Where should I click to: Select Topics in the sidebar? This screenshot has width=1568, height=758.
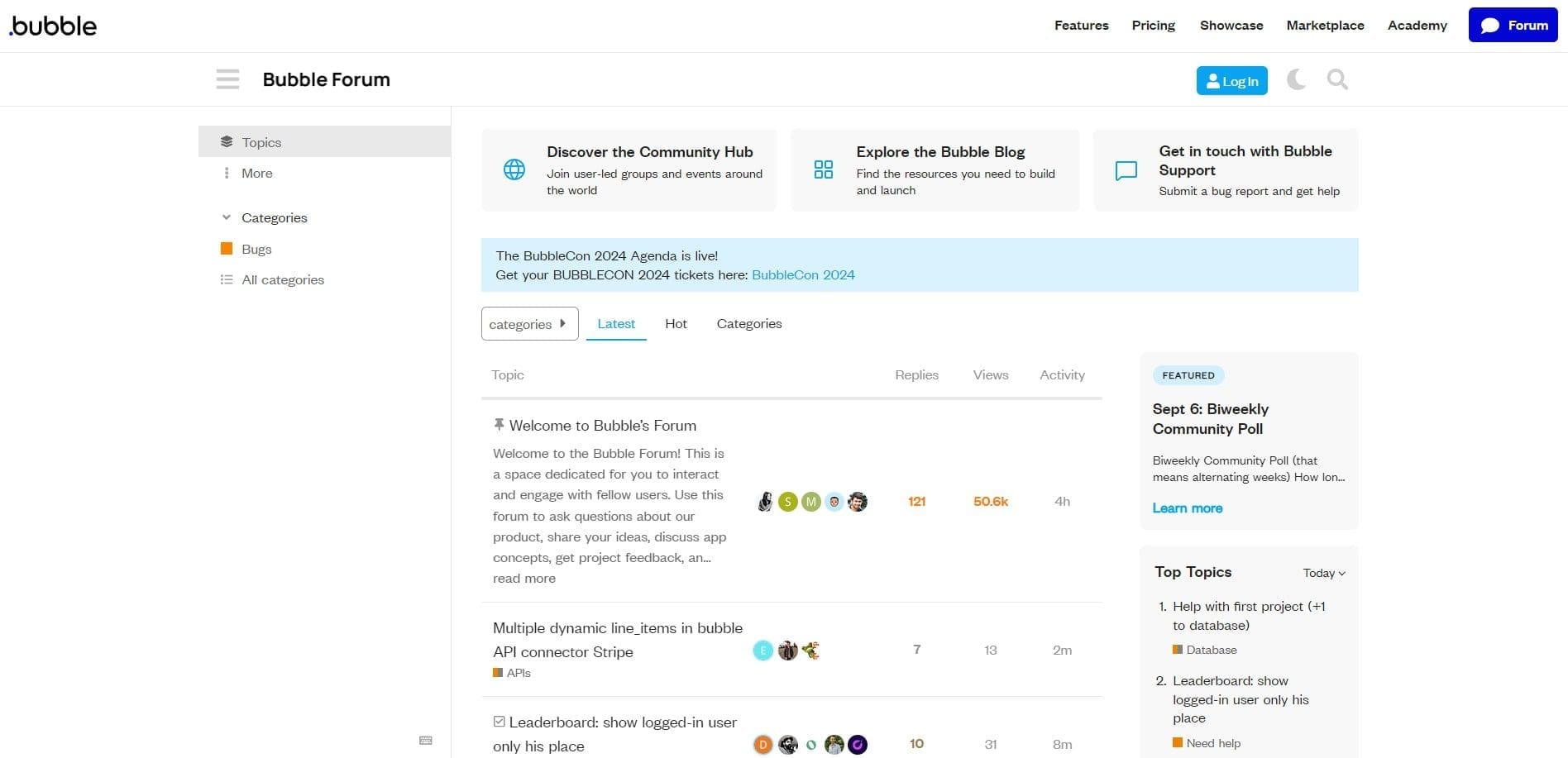pos(325,142)
